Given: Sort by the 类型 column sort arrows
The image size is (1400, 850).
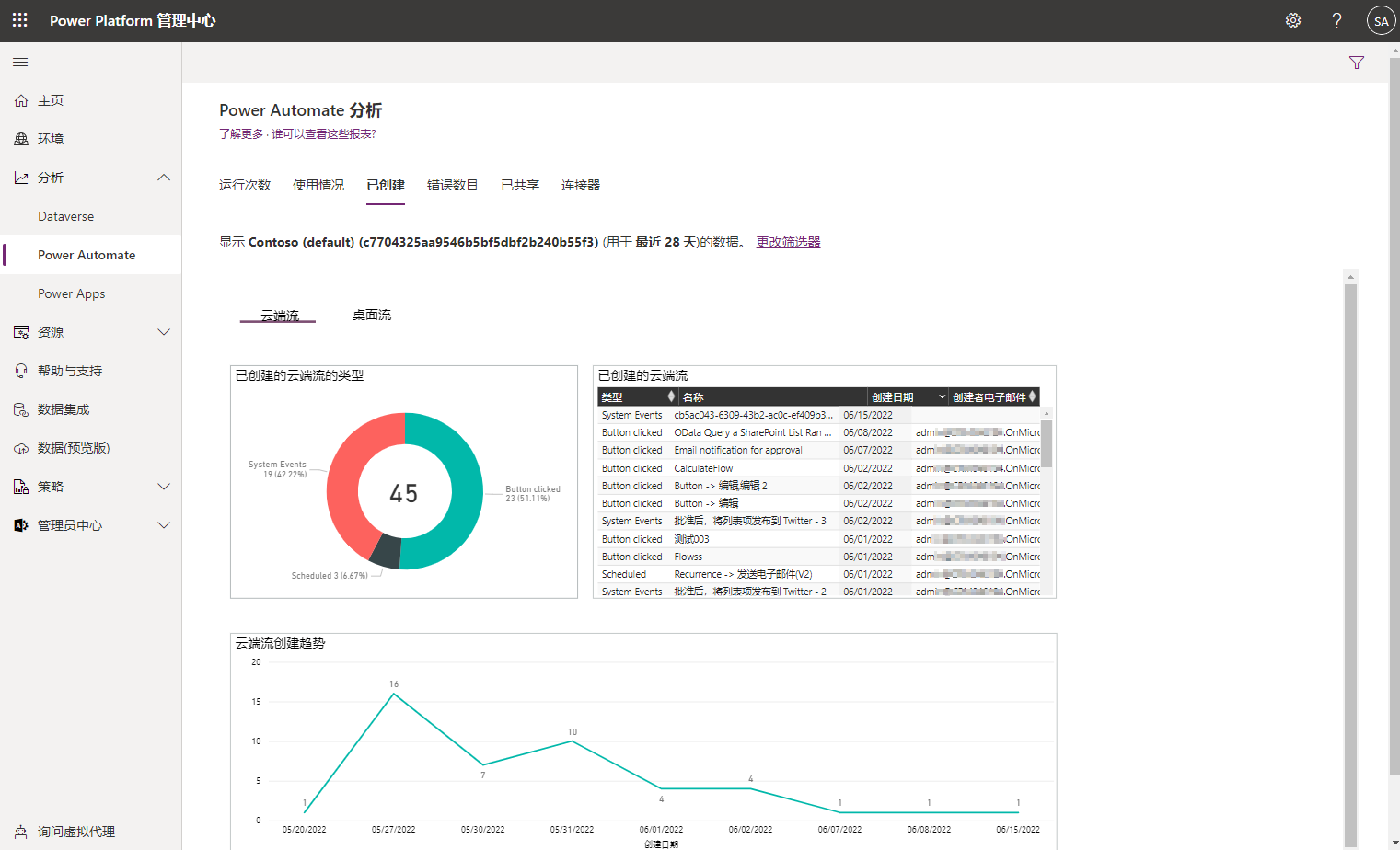Looking at the screenshot, I should [671, 396].
